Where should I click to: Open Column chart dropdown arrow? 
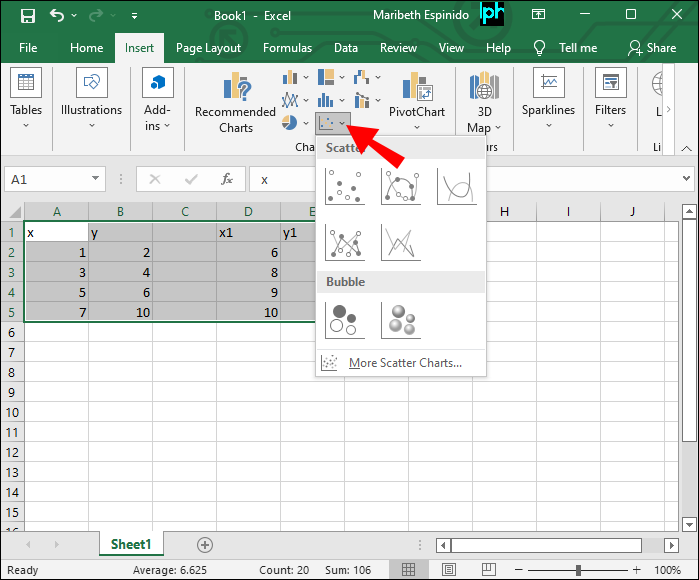point(306,78)
